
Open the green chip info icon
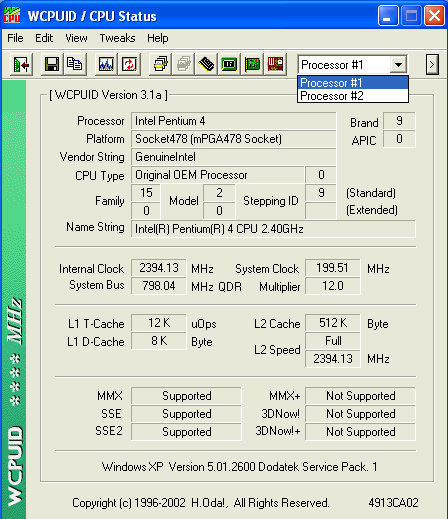tap(229, 64)
